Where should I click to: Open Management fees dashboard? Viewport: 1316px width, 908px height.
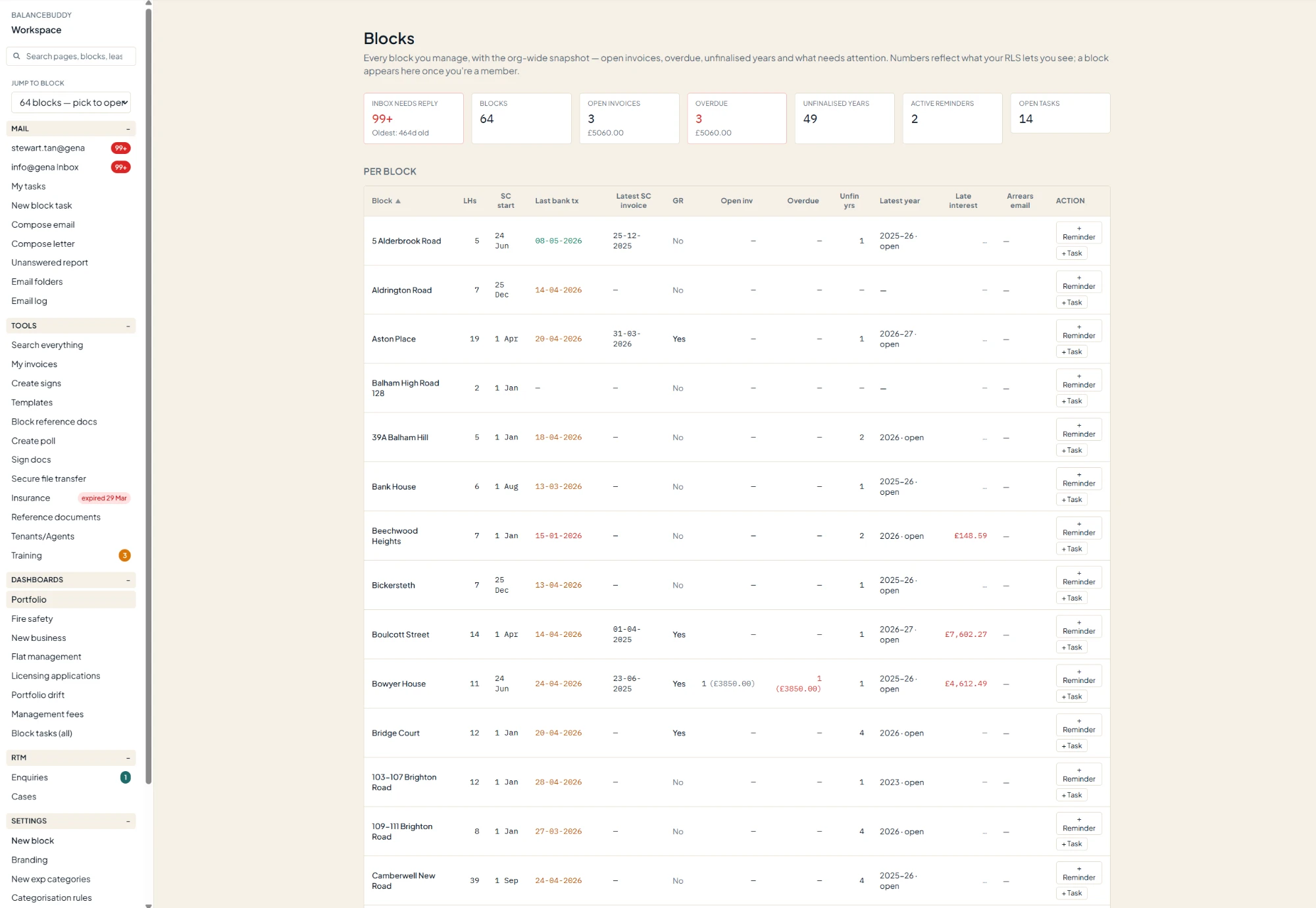pyautogui.click(x=47, y=714)
